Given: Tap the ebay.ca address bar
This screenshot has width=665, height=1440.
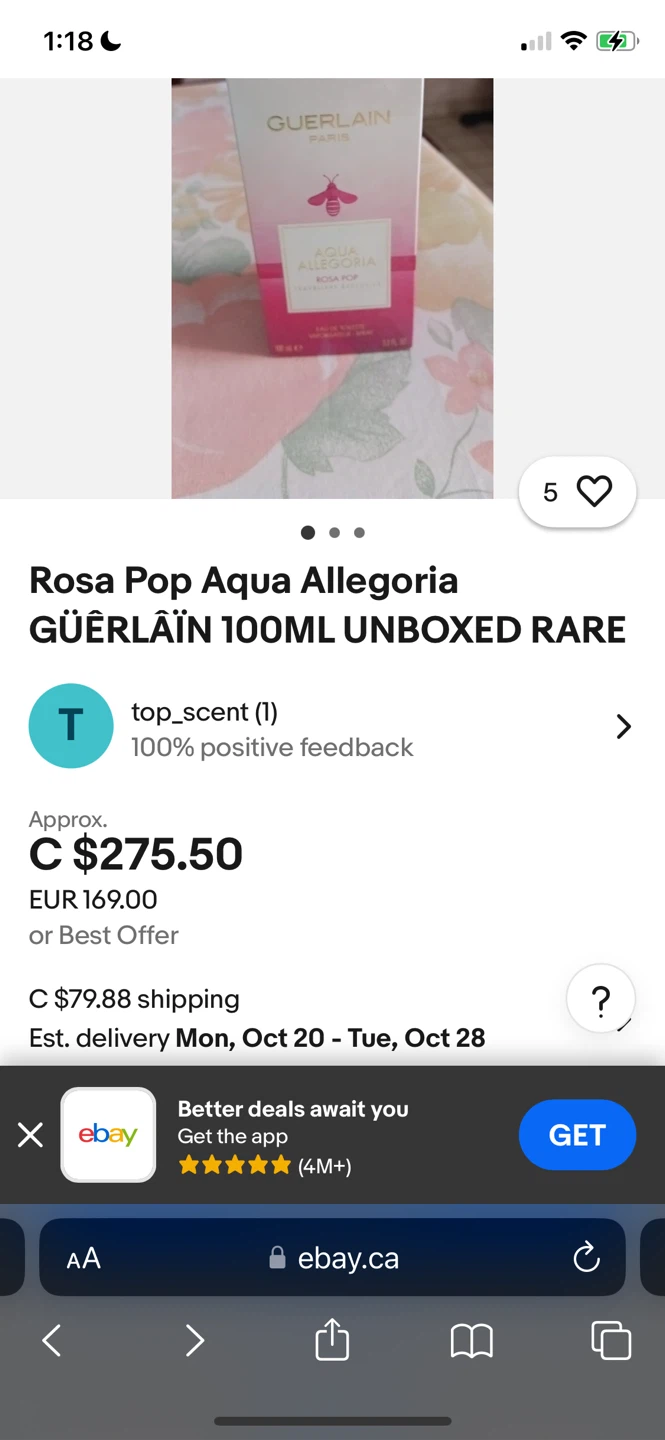Looking at the screenshot, I should pyautogui.click(x=335, y=1258).
